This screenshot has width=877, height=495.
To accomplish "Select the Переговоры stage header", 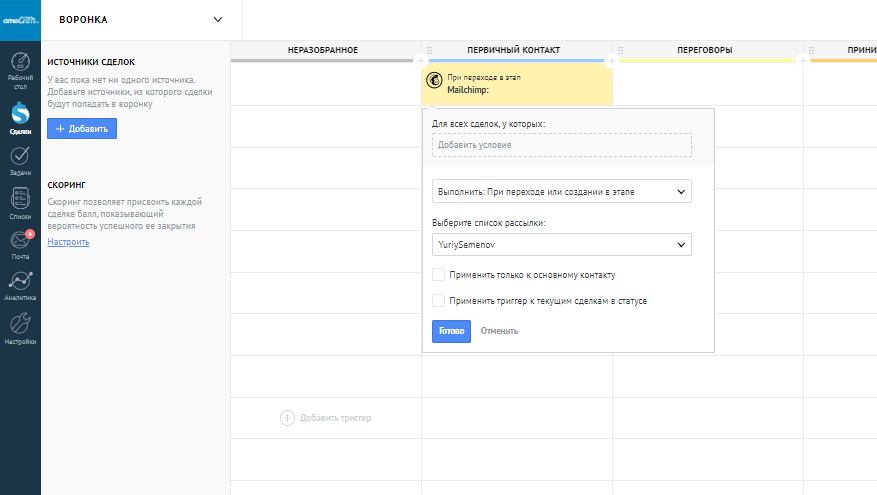I will click(x=704, y=50).
